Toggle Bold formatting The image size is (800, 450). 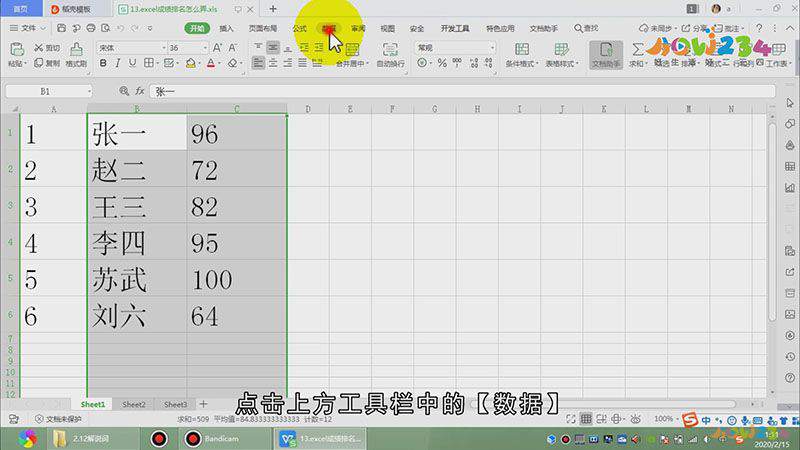pos(103,63)
